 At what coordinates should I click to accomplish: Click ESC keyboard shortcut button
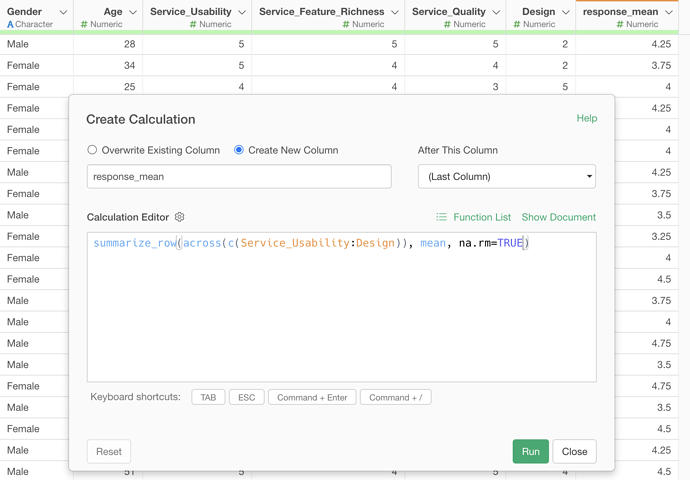(x=246, y=397)
